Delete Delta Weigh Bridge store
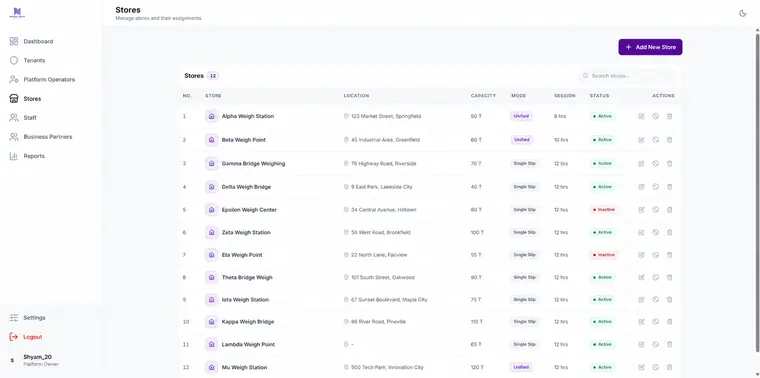 point(669,187)
